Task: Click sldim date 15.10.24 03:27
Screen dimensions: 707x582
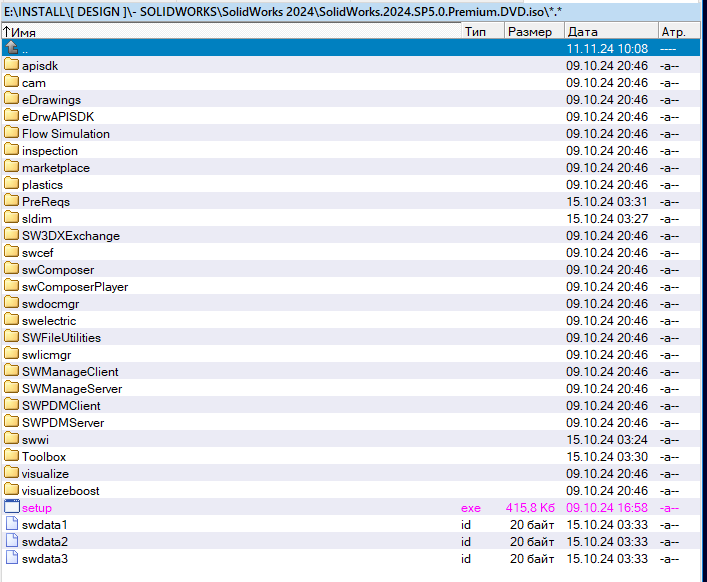Action: [x=607, y=219]
